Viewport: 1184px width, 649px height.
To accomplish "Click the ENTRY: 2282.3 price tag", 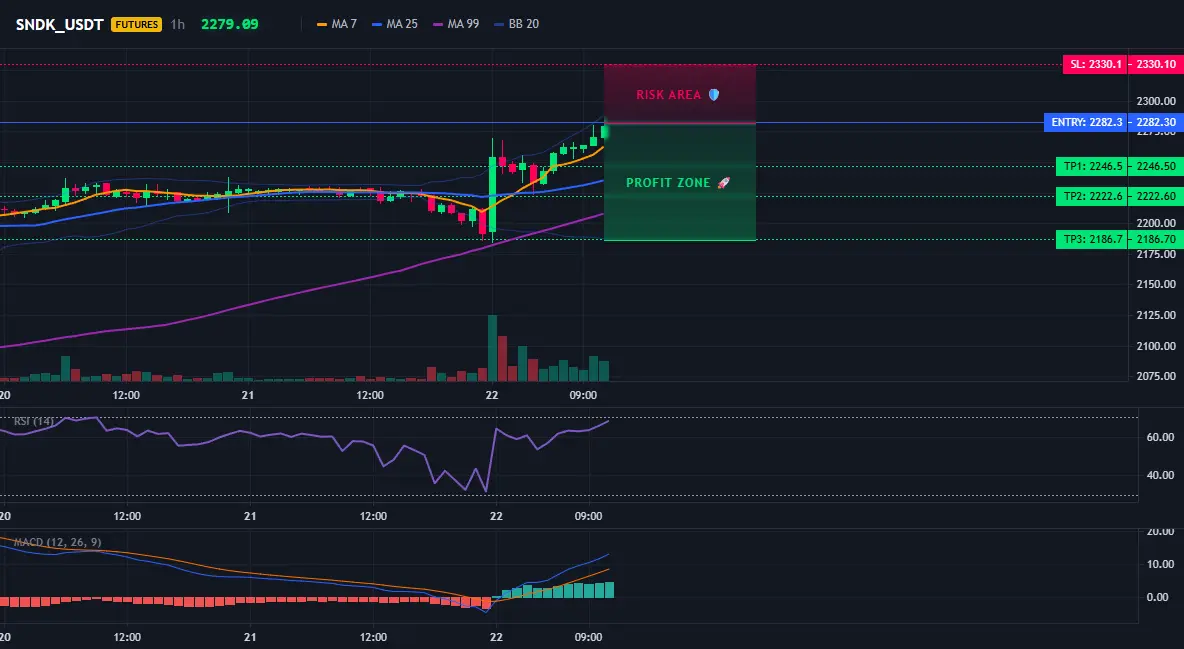I will (x=1086, y=122).
